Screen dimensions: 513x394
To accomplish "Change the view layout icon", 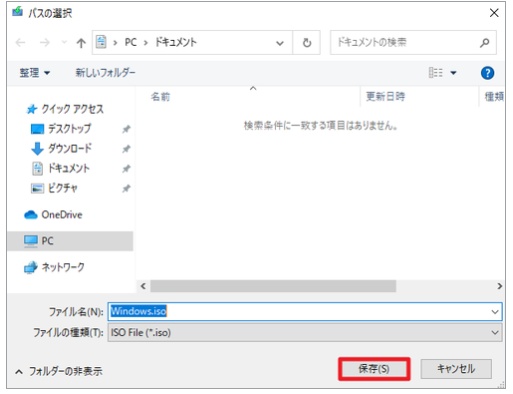I will pyautogui.click(x=436, y=72).
